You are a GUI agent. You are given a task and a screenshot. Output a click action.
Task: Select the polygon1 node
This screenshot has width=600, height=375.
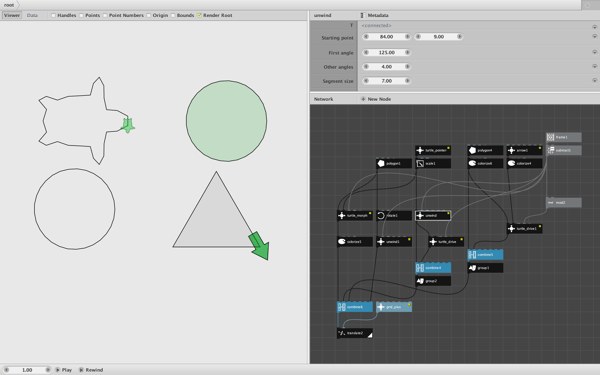tap(394, 163)
